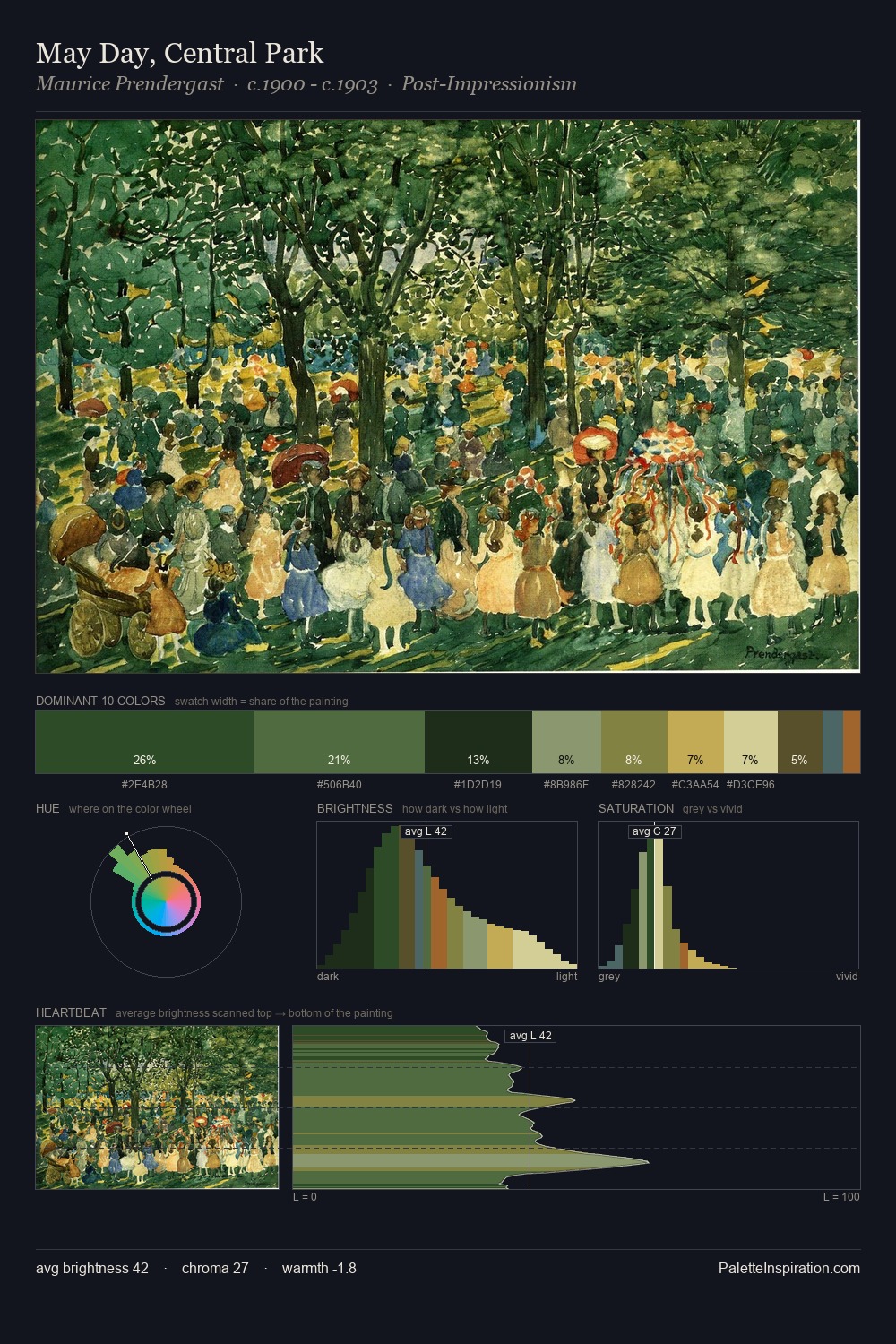
Task: Click the warmth -1.8 footer stat
Action: 319,1268
